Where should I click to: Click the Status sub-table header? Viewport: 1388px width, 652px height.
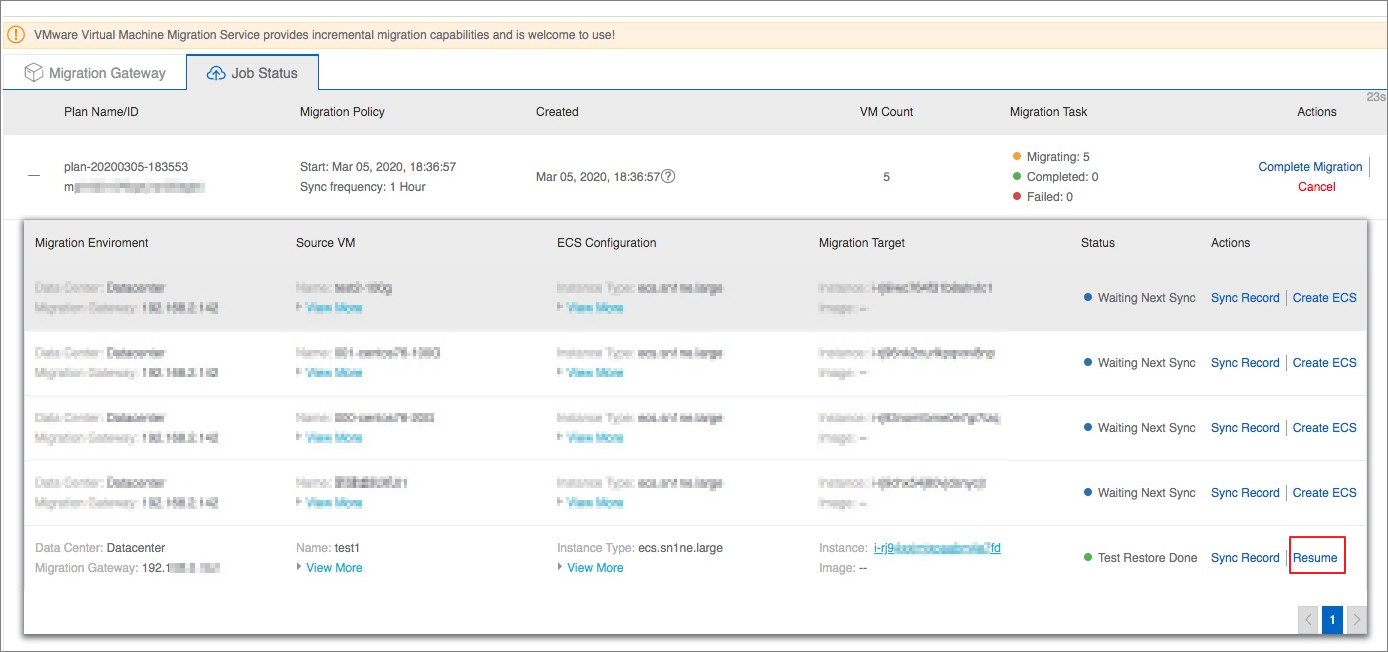point(1098,243)
